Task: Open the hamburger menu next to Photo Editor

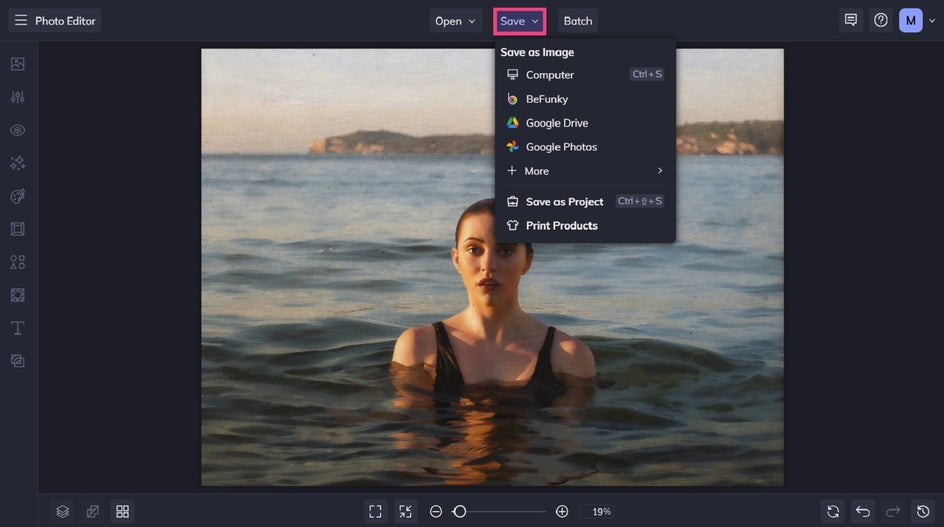Action: (x=20, y=20)
